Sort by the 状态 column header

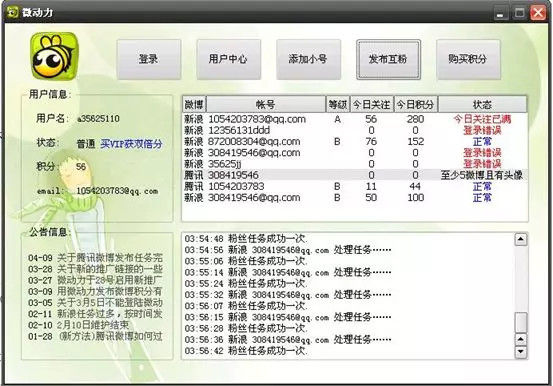pos(482,104)
